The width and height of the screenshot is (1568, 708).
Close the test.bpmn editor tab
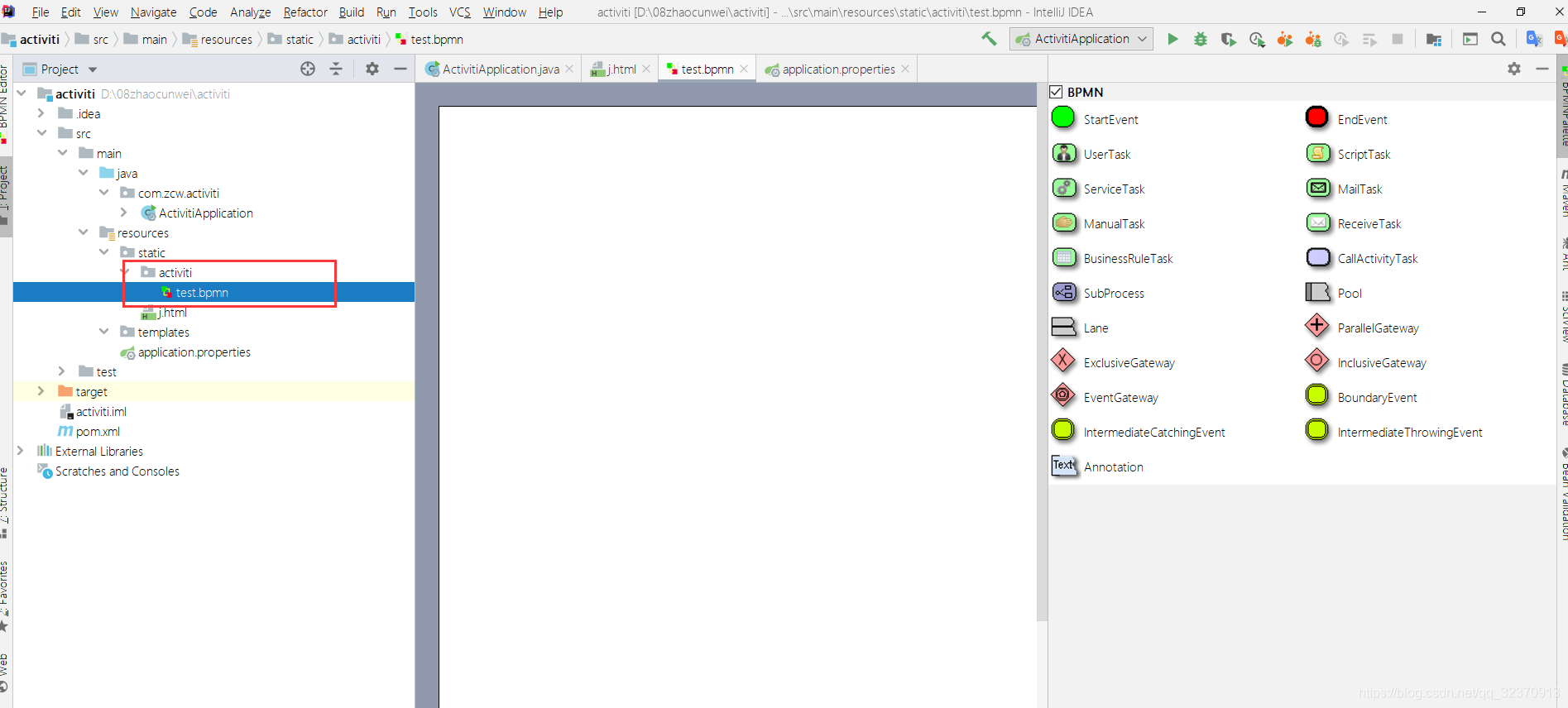click(x=745, y=69)
